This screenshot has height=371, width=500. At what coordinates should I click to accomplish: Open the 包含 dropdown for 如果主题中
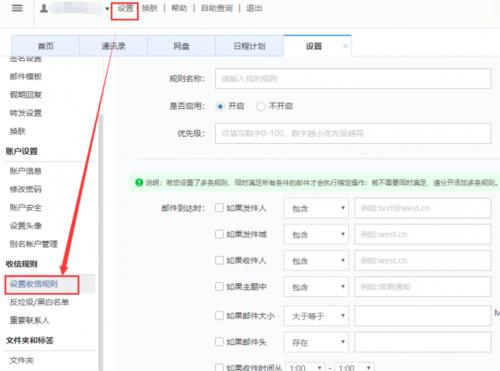(316, 287)
